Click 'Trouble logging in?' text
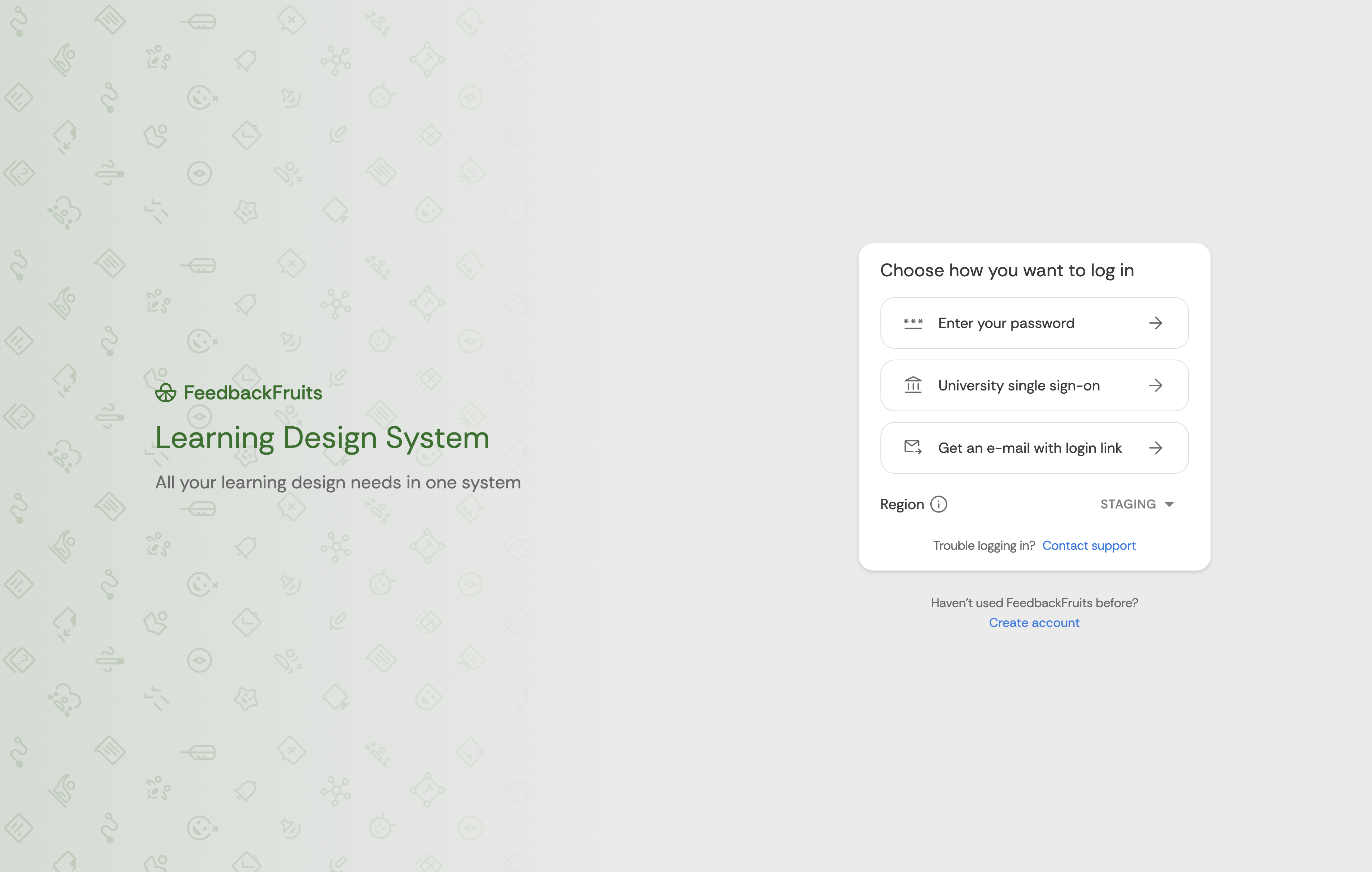 coord(984,545)
